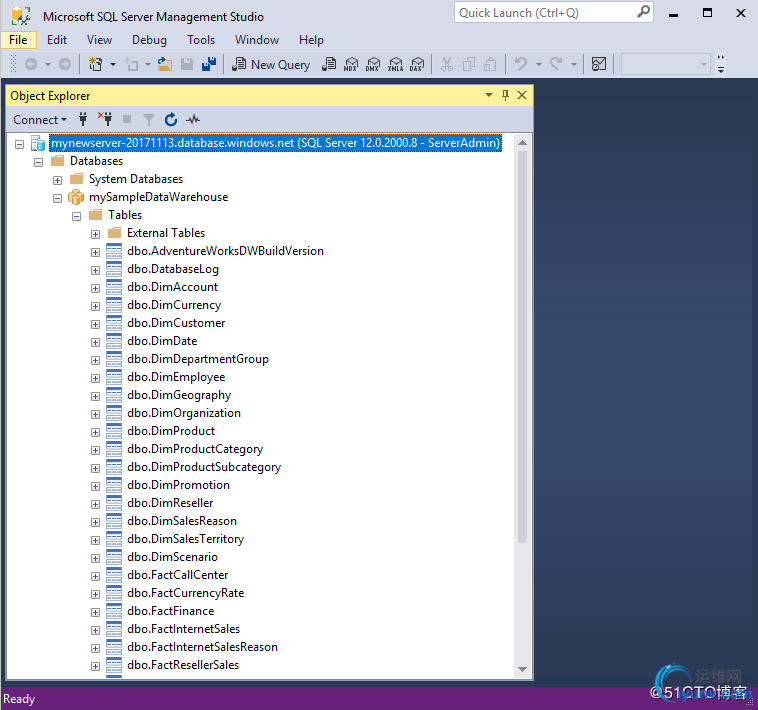Open an Analysis Services XMLA Query
Image resolution: width=758 pixels, height=710 pixels.
[395, 64]
